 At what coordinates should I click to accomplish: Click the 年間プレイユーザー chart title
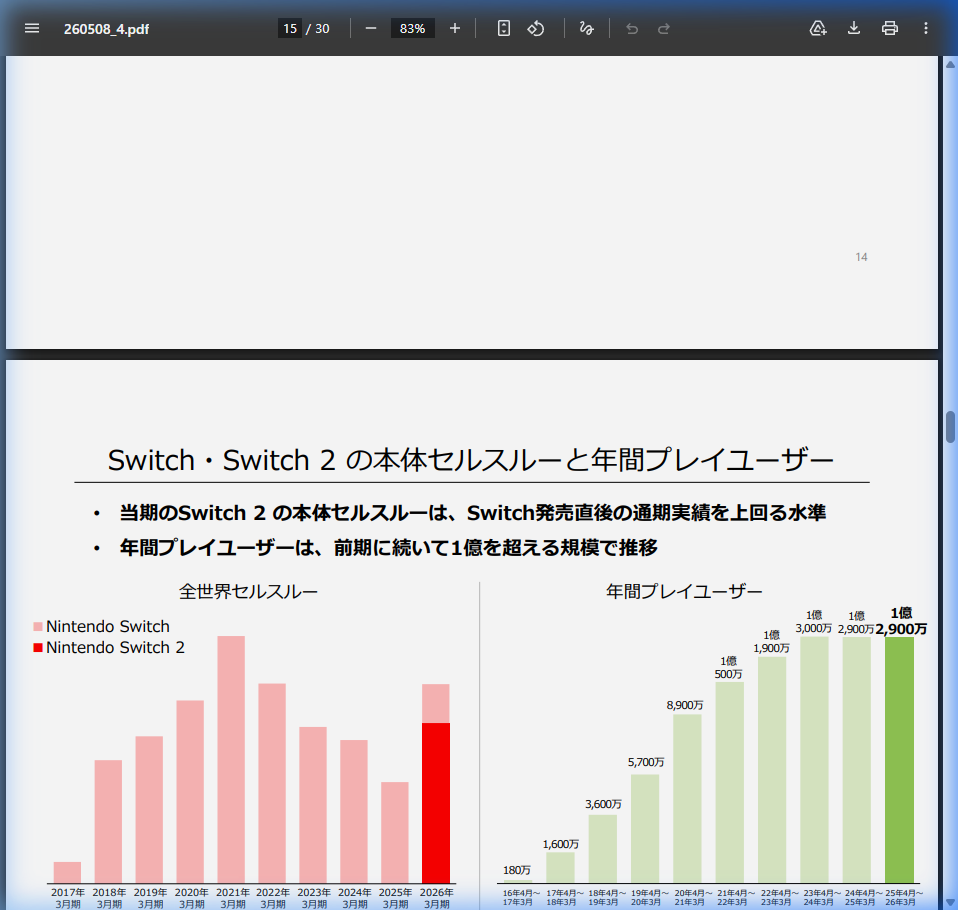click(684, 591)
